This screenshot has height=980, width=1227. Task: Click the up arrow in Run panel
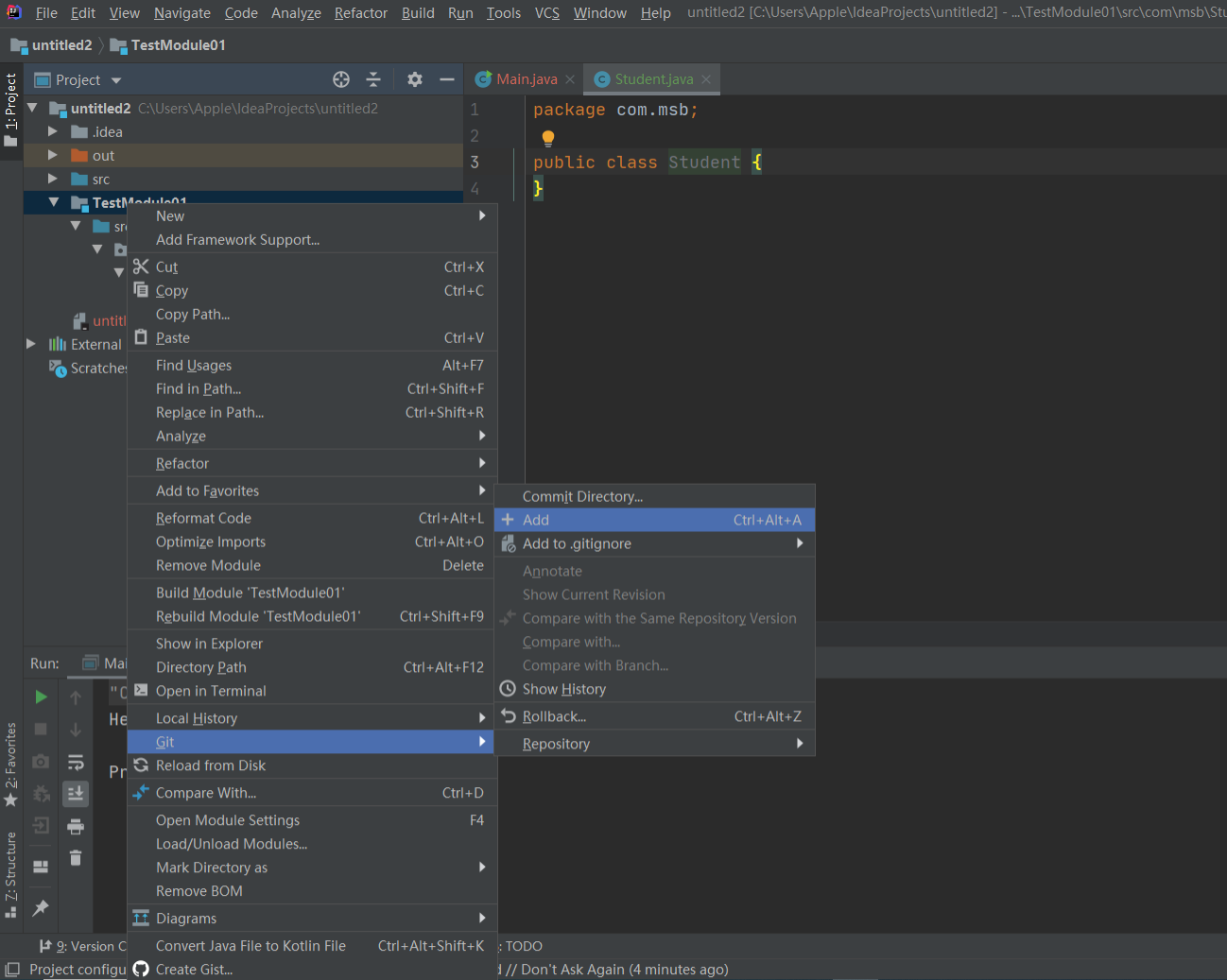76,697
